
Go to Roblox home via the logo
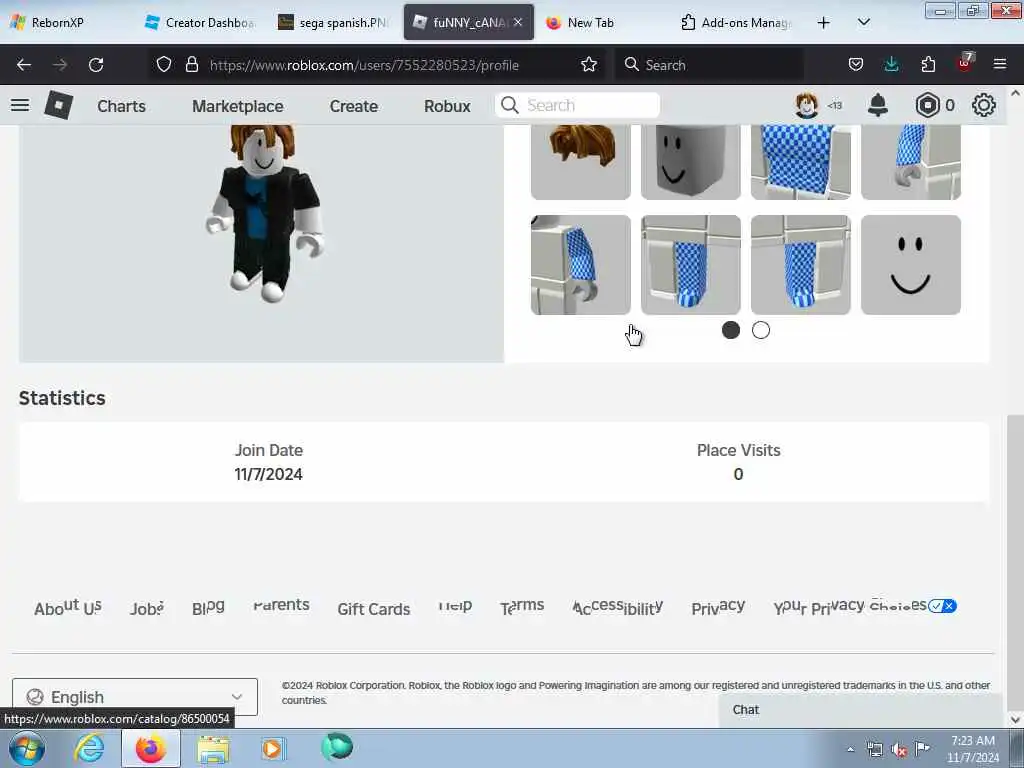pos(58,105)
